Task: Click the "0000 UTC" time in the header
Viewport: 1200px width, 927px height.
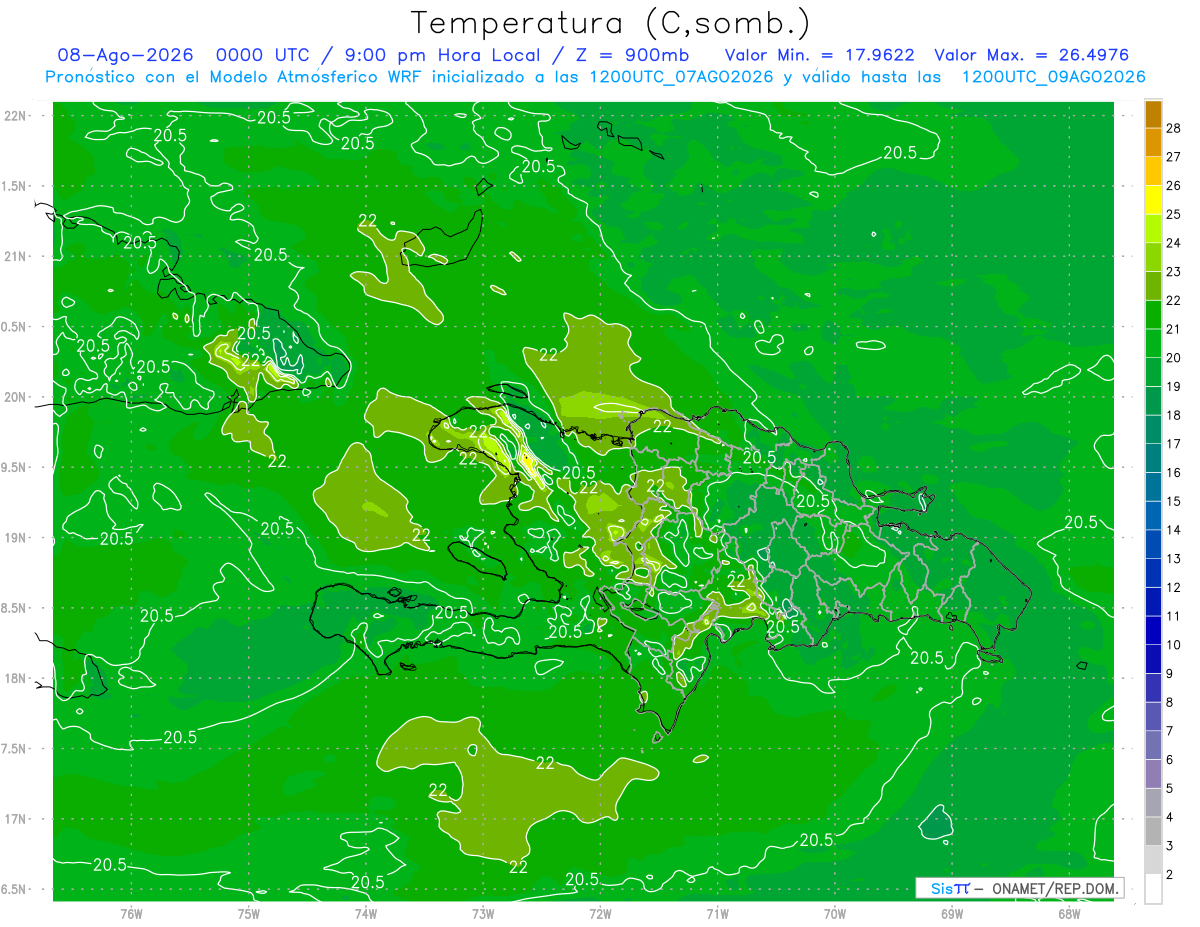Action: 264,56
